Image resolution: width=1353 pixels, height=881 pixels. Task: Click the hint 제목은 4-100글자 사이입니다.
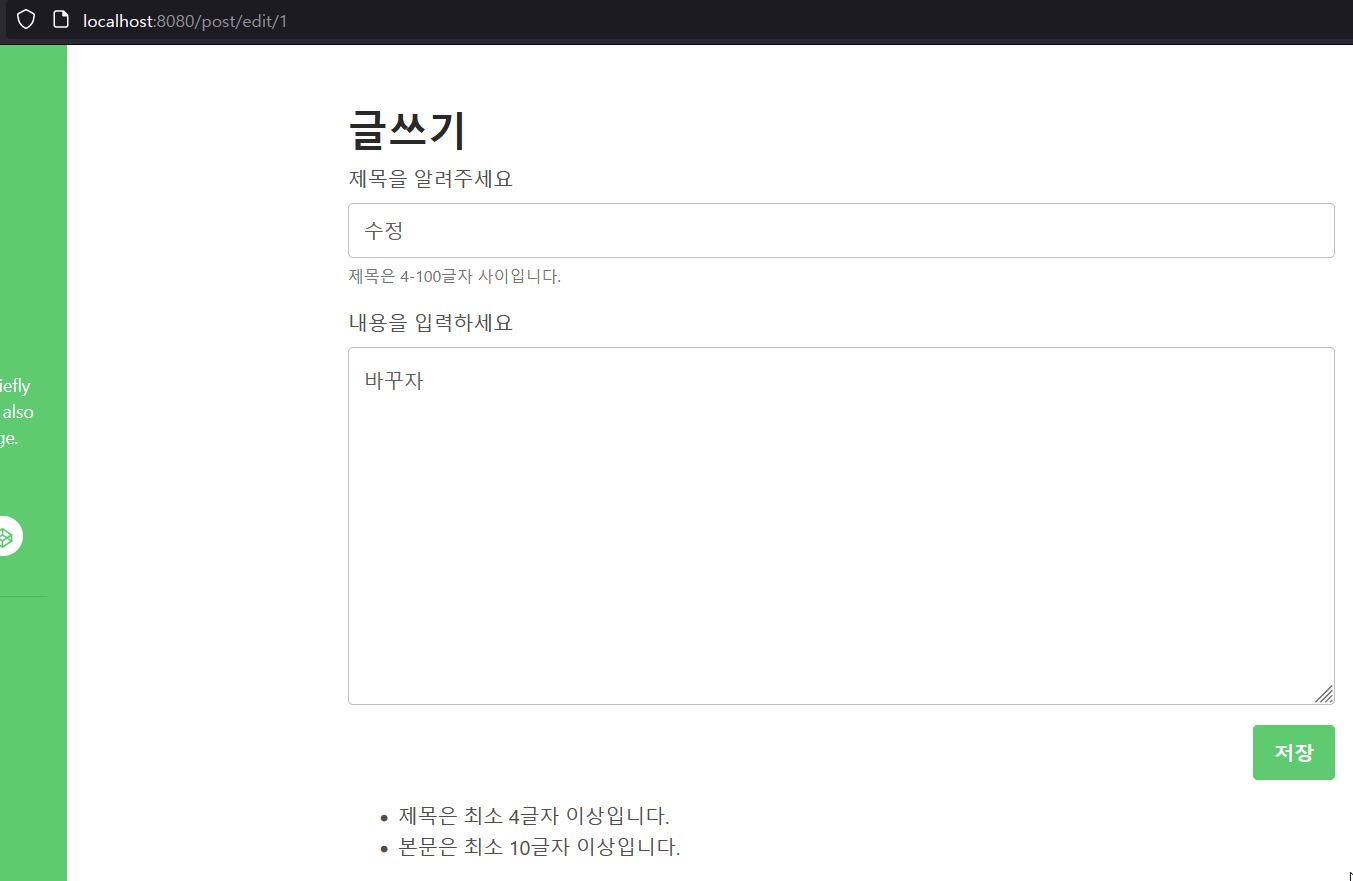[454, 276]
